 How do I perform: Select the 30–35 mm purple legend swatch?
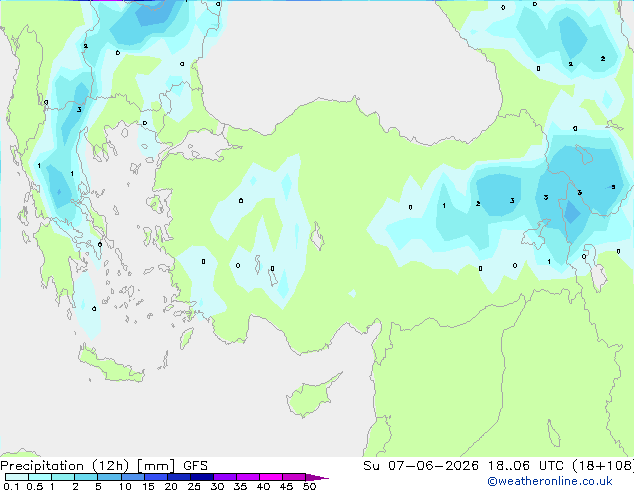tap(225, 477)
